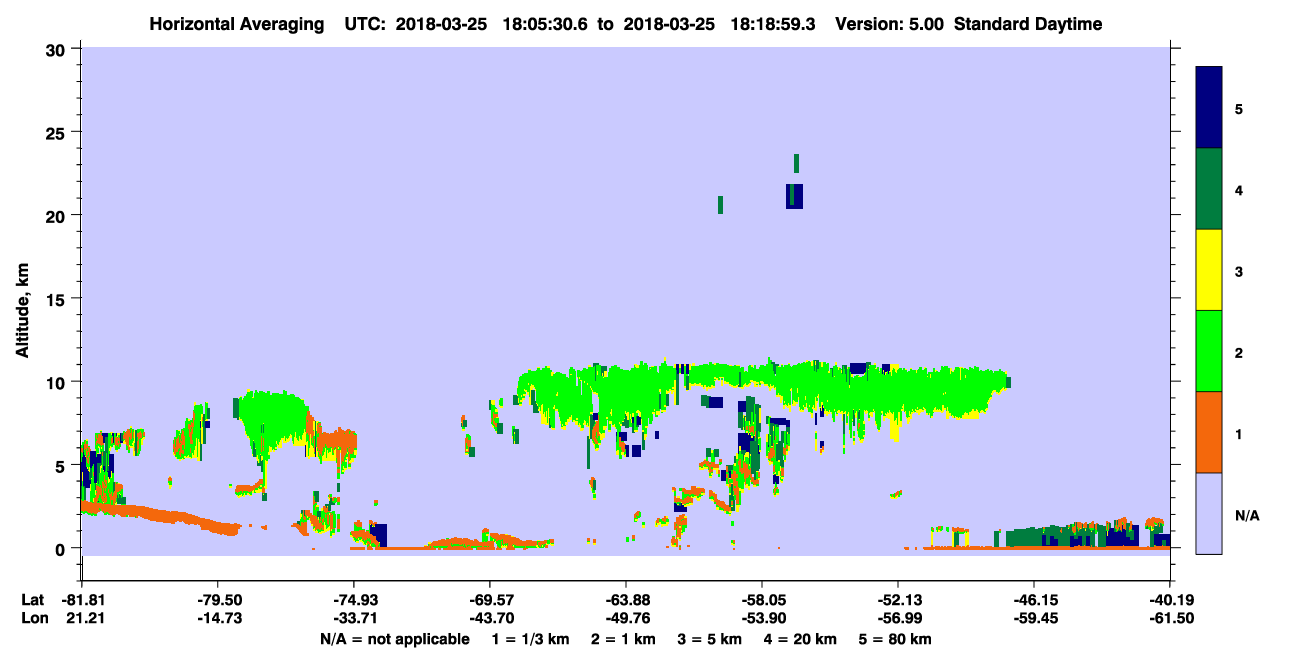Click the latitude value -69.57
The height and width of the screenshot is (667, 1300).
click(489, 600)
